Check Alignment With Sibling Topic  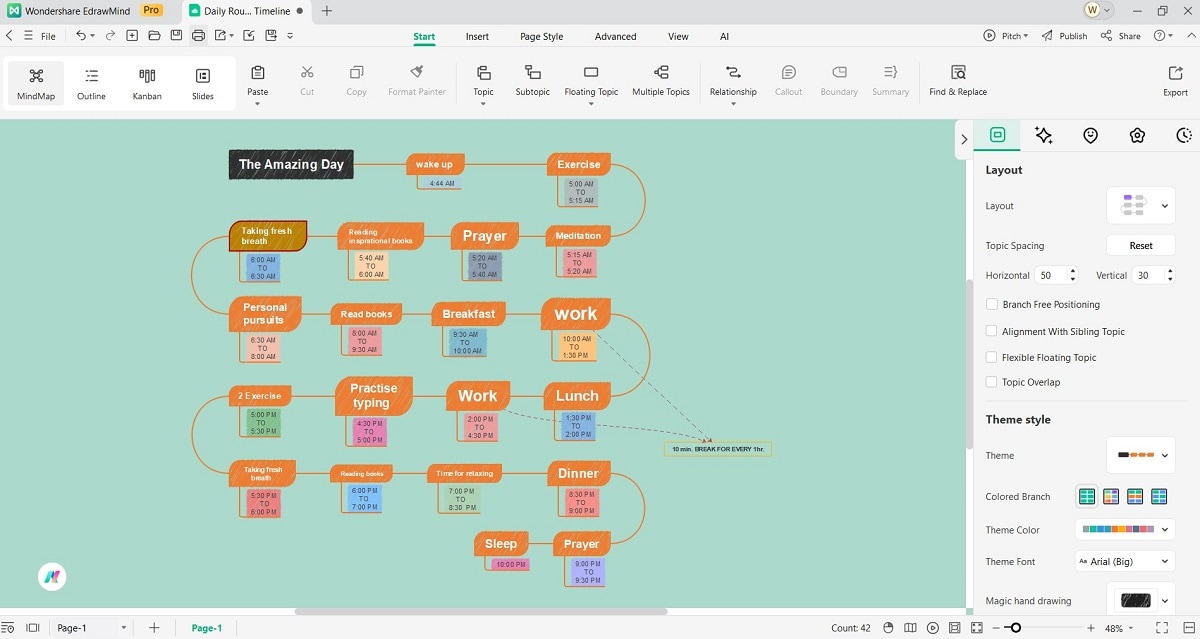(x=991, y=331)
